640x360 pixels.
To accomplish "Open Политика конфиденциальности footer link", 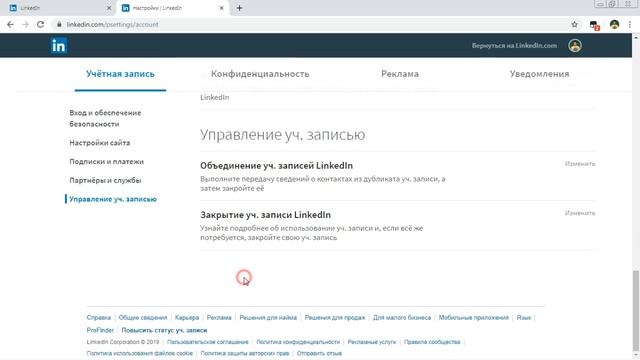I will click(x=298, y=342).
